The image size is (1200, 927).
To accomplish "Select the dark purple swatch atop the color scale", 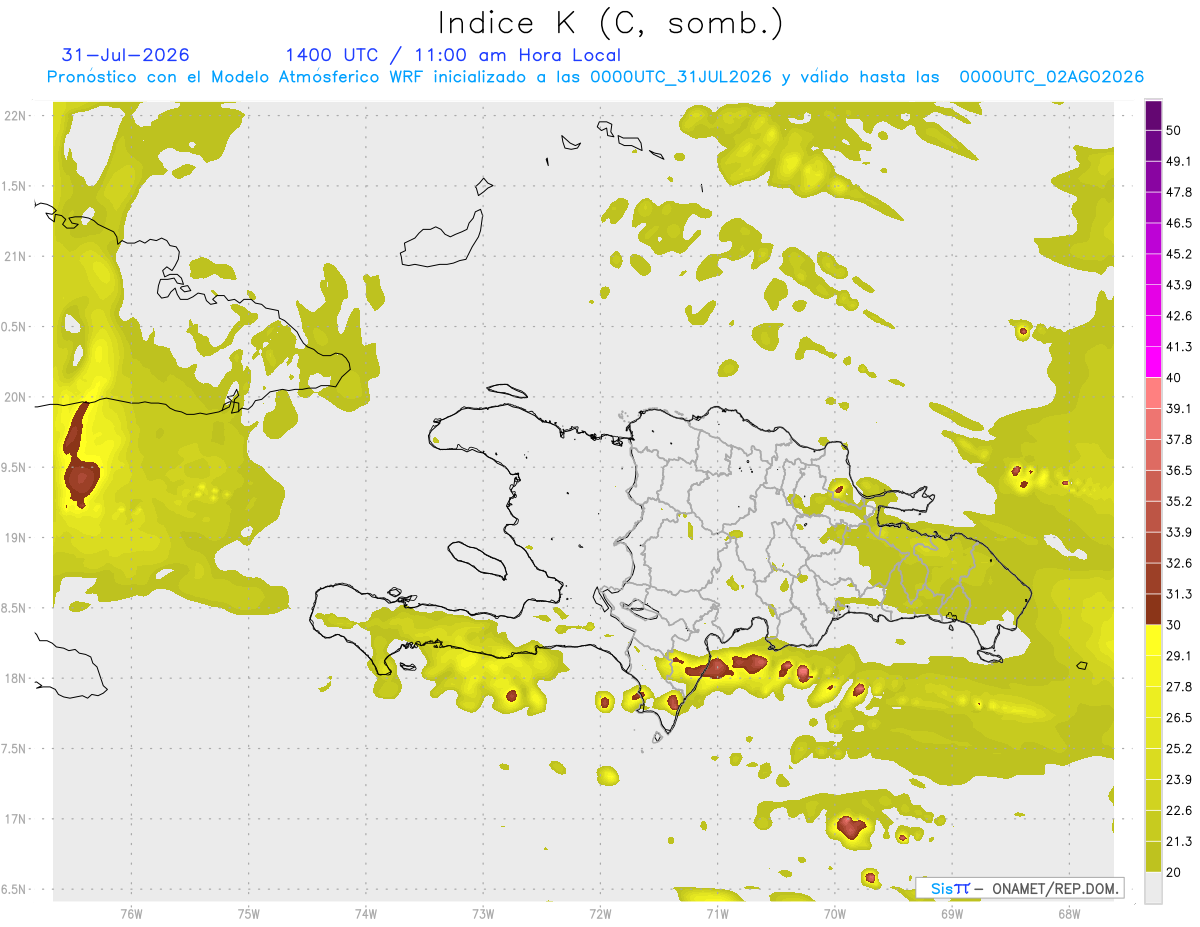I will 1153,116.
